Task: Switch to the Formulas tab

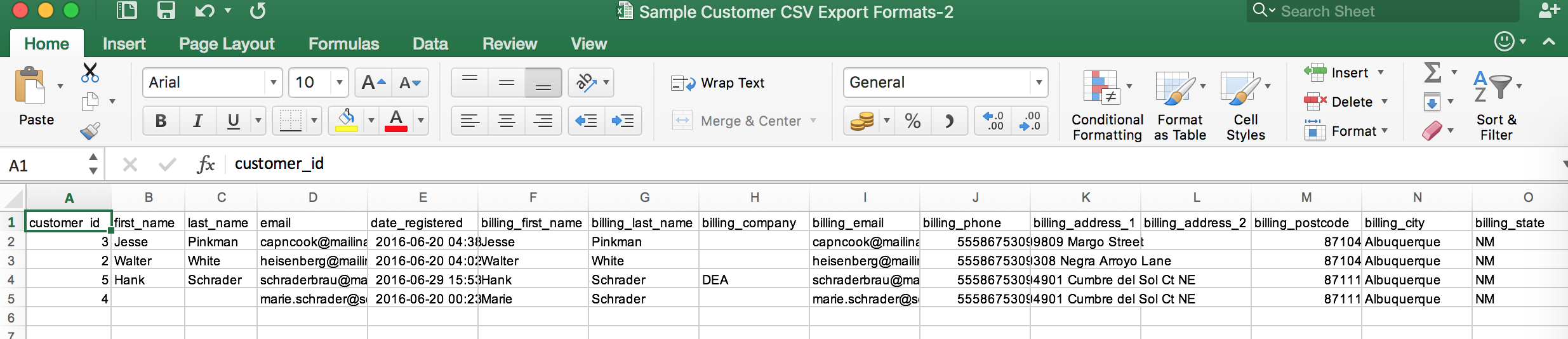Action: [x=343, y=44]
